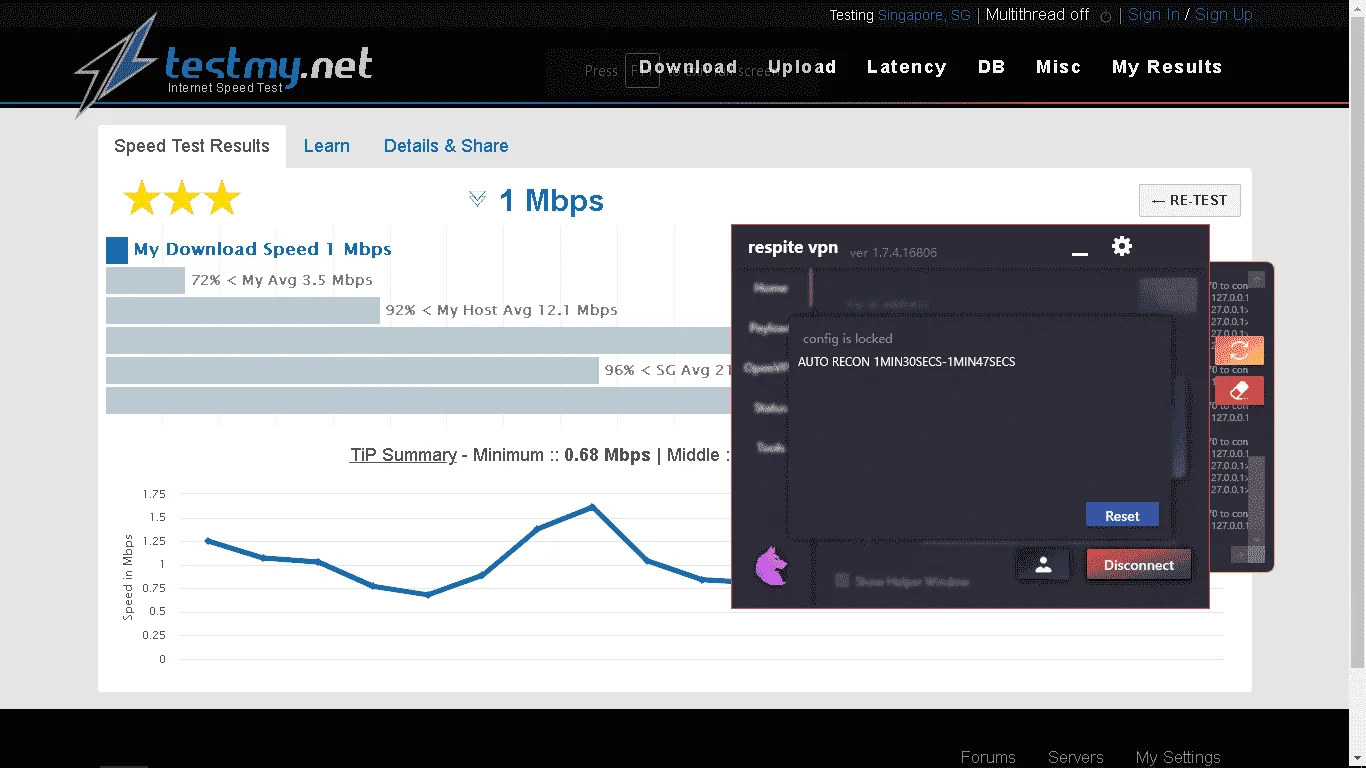Click the lowest dip point on speed chart
The height and width of the screenshot is (768, 1366).
coord(428,595)
